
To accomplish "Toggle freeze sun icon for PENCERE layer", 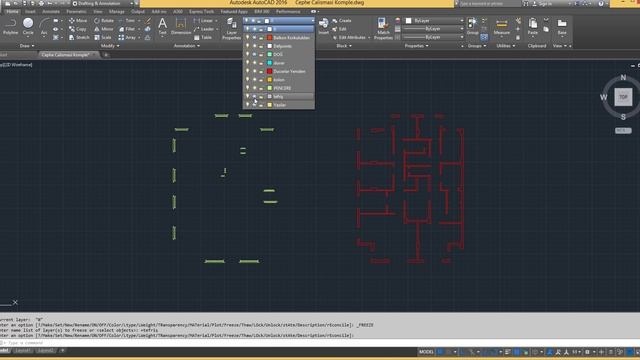I will click(x=254, y=88).
